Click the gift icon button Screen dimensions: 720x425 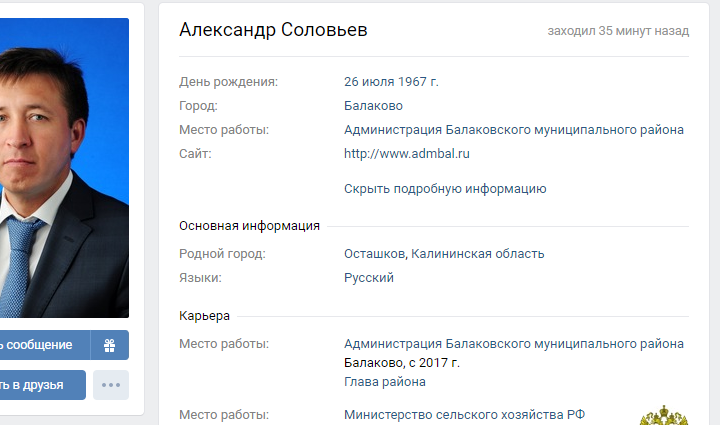[110, 345]
